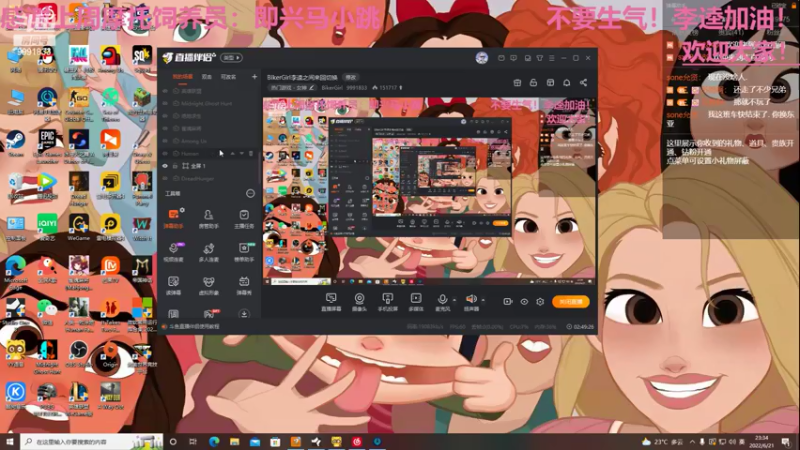The image size is (800, 450).
Task: Open Microsoft Edge from the taskbar
Action: tap(214, 442)
